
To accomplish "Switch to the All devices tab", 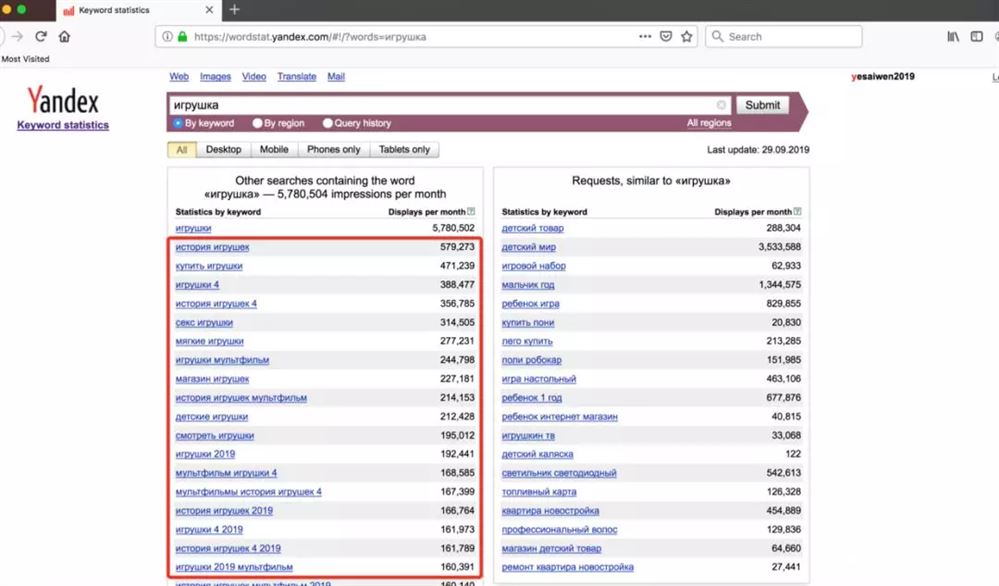I will pyautogui.click(x=182, y=150).
